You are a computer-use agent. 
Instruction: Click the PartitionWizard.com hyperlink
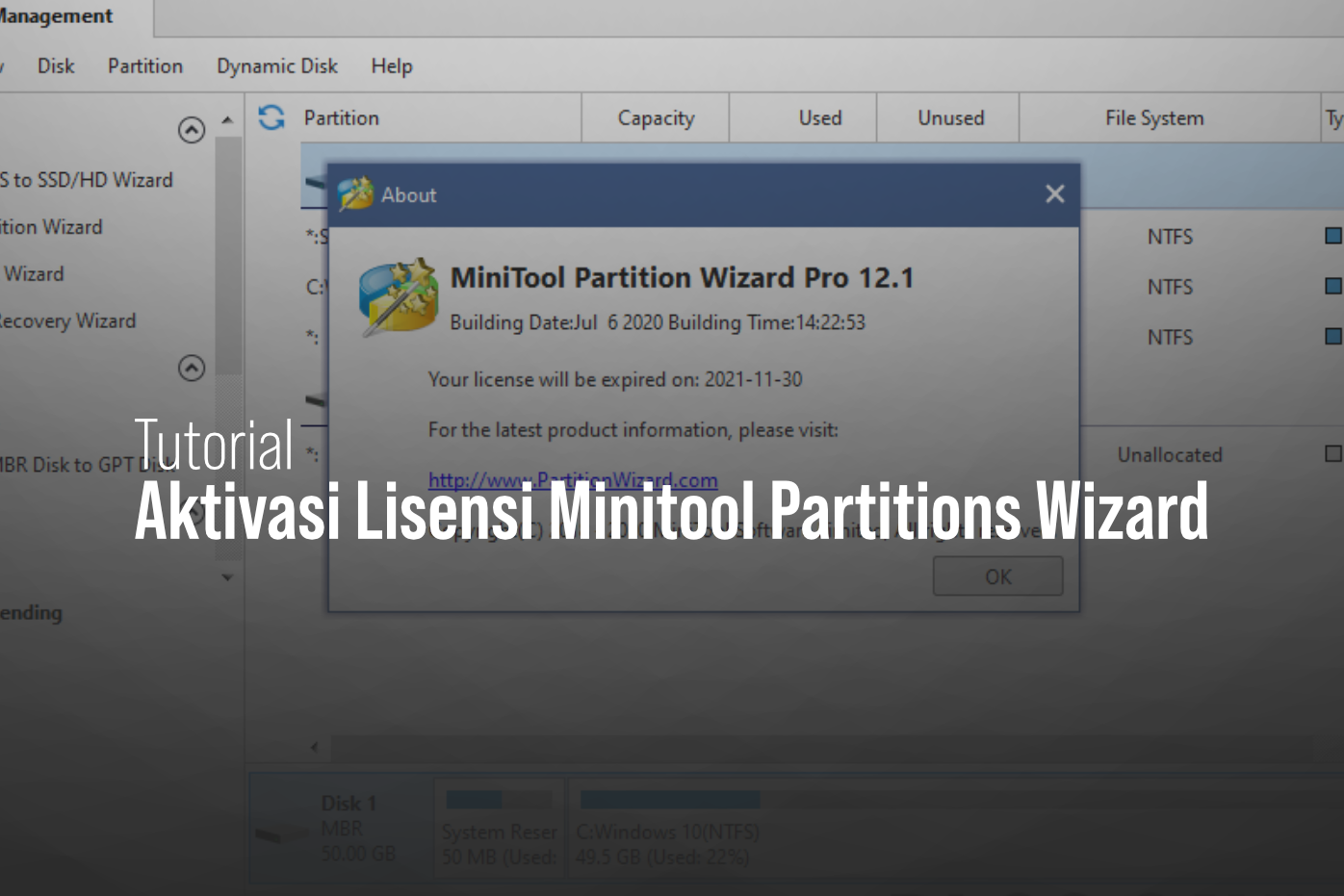tap(573, 479)
